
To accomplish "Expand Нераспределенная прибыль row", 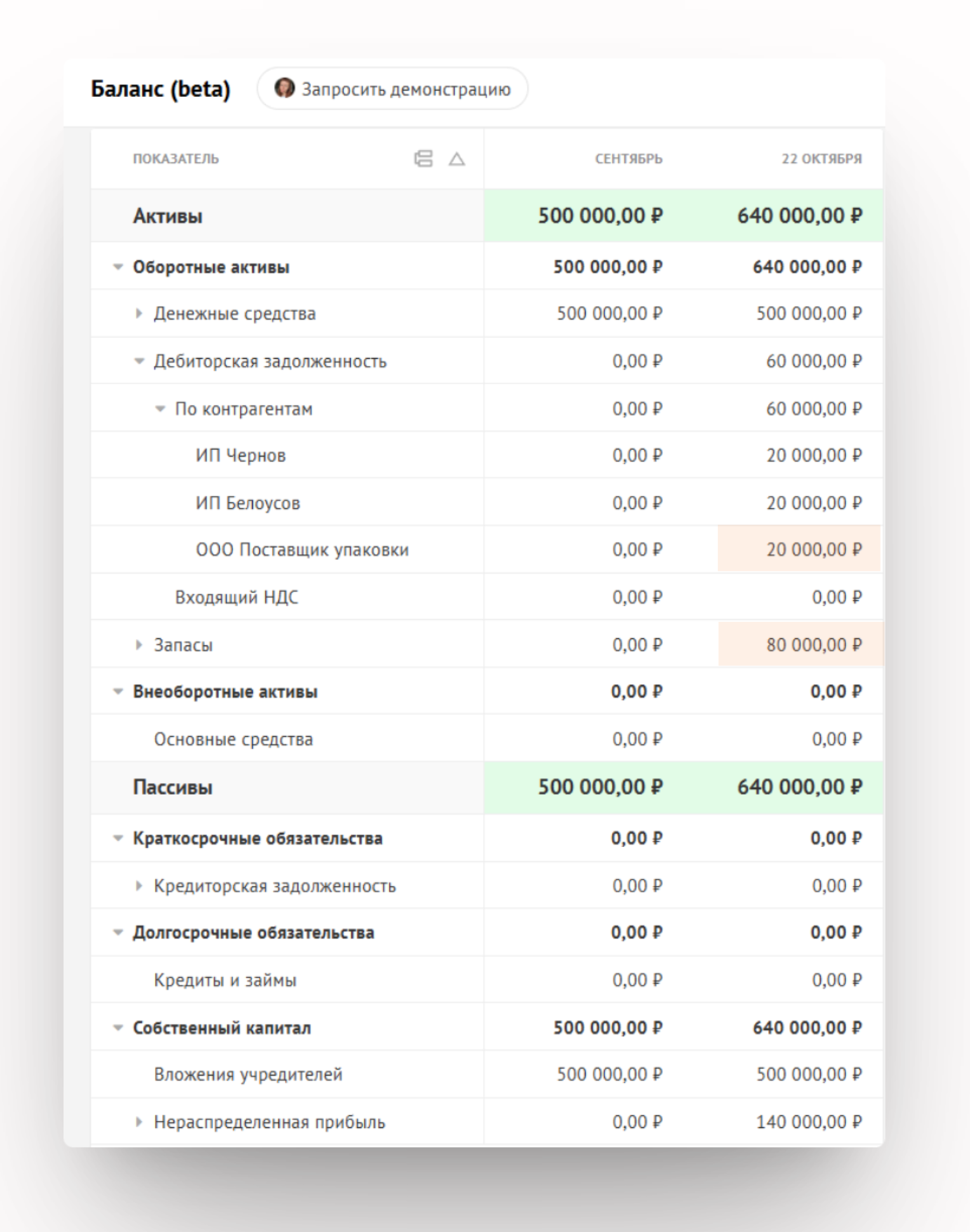I will [x=139, y=1122].
